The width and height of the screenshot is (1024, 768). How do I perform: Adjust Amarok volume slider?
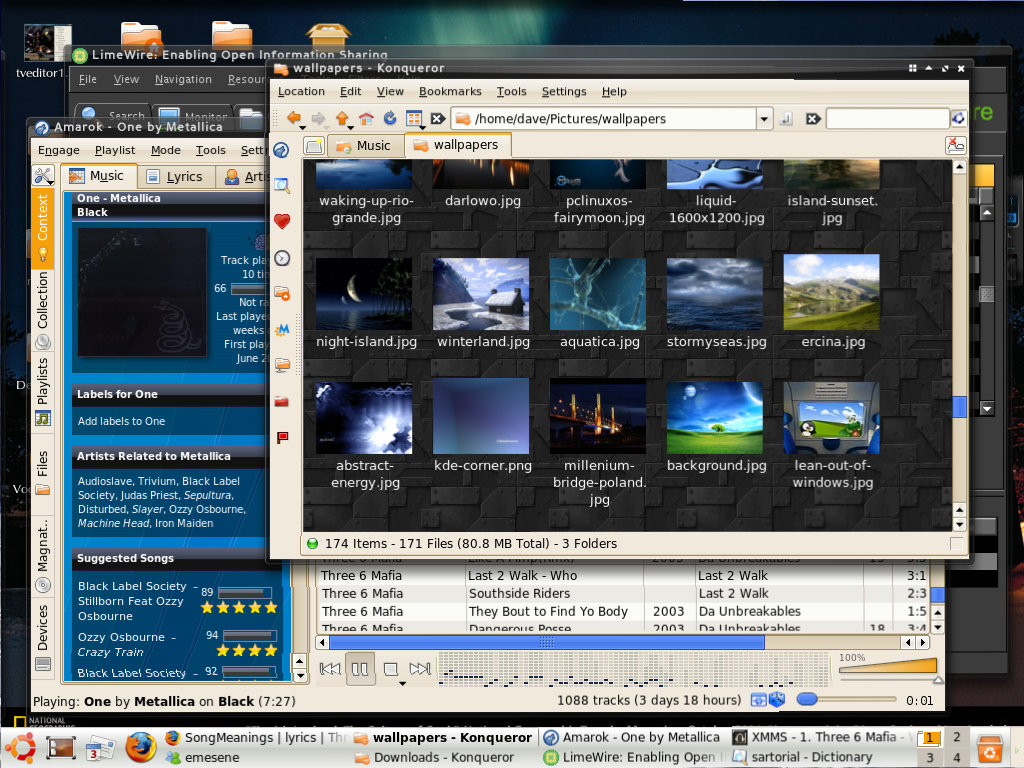click(x=889, y=671)
